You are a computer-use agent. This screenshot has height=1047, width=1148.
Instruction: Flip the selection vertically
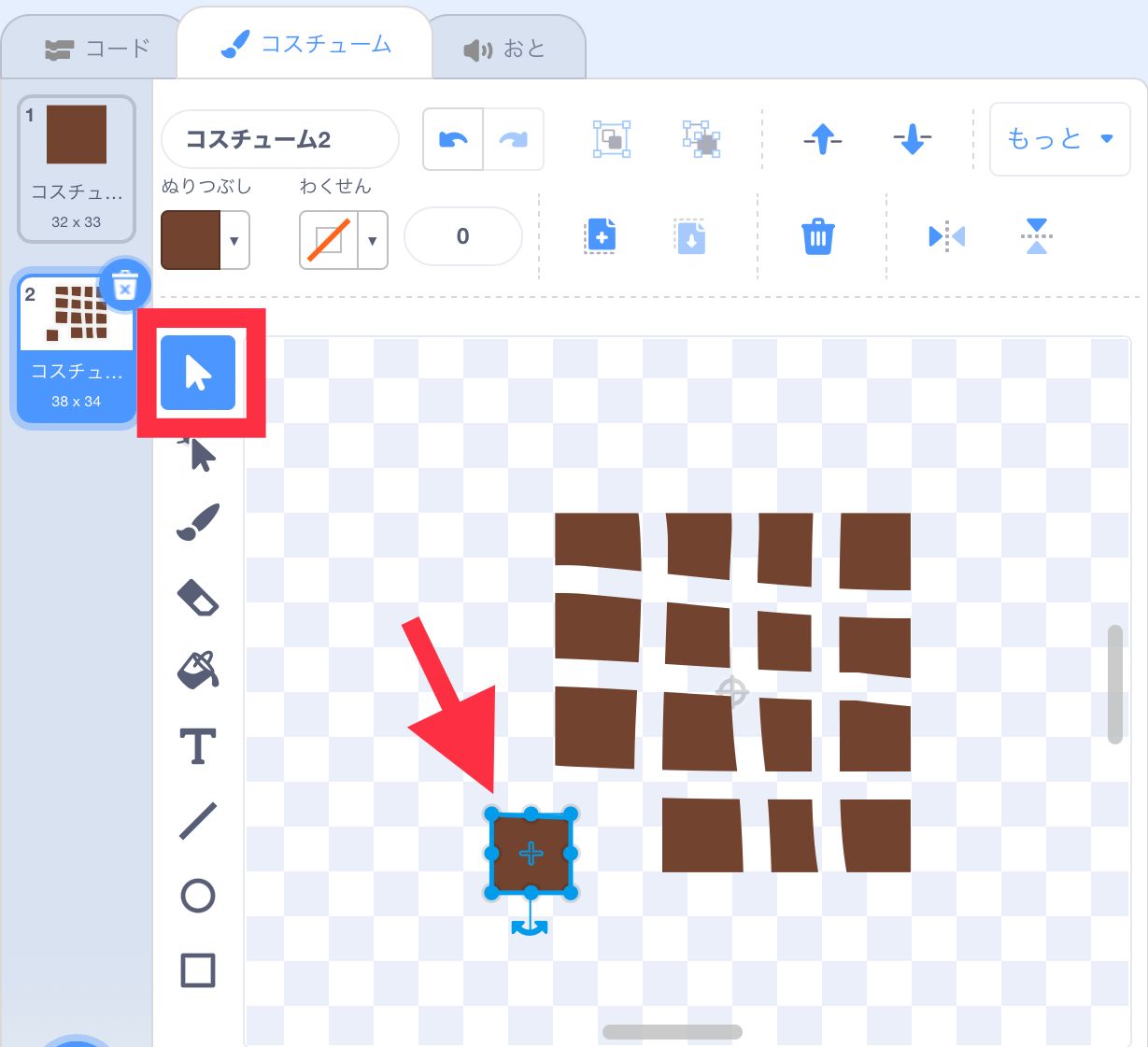pos(1035,236)
